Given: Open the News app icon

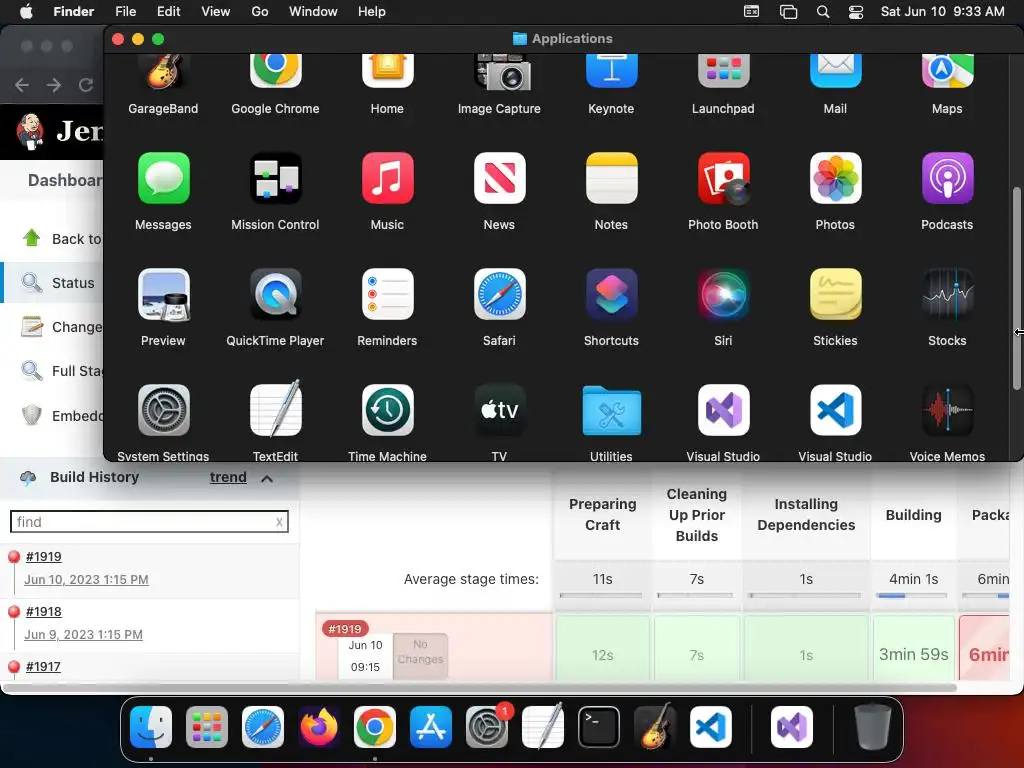Looking at the screenshot, I should click(500, 178).
